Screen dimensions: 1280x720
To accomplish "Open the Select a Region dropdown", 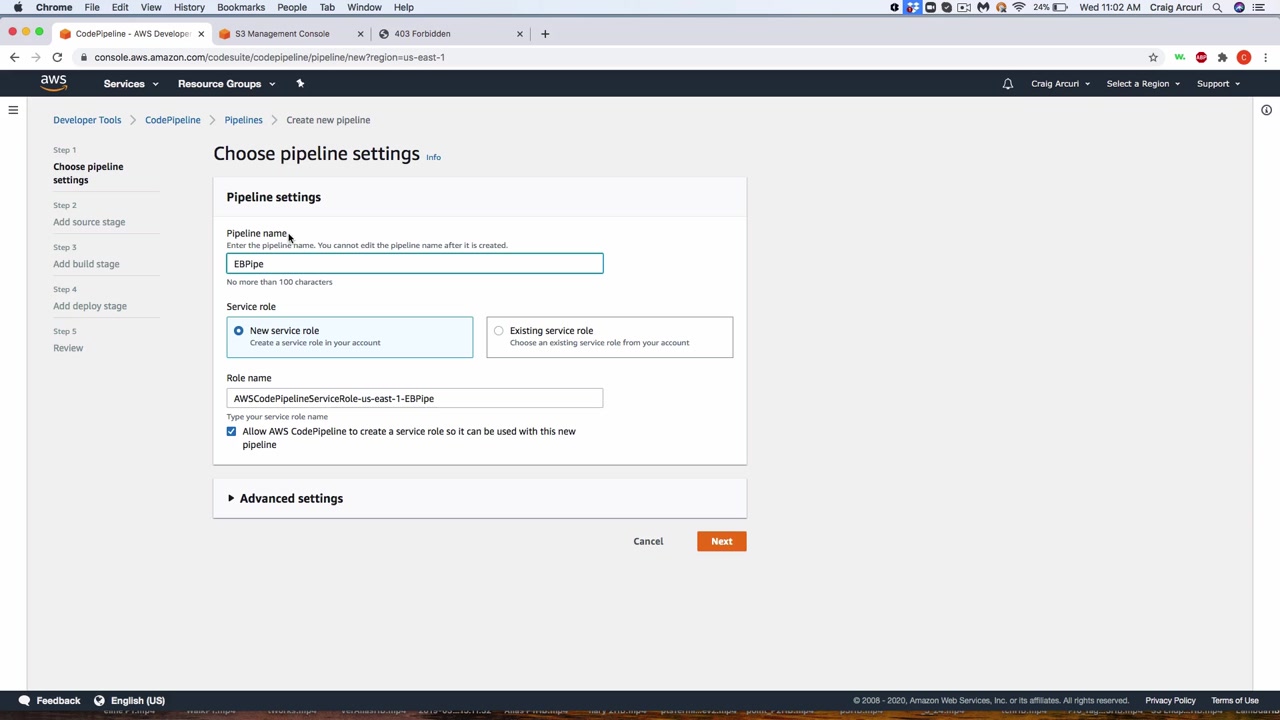I will [1143, 84].
